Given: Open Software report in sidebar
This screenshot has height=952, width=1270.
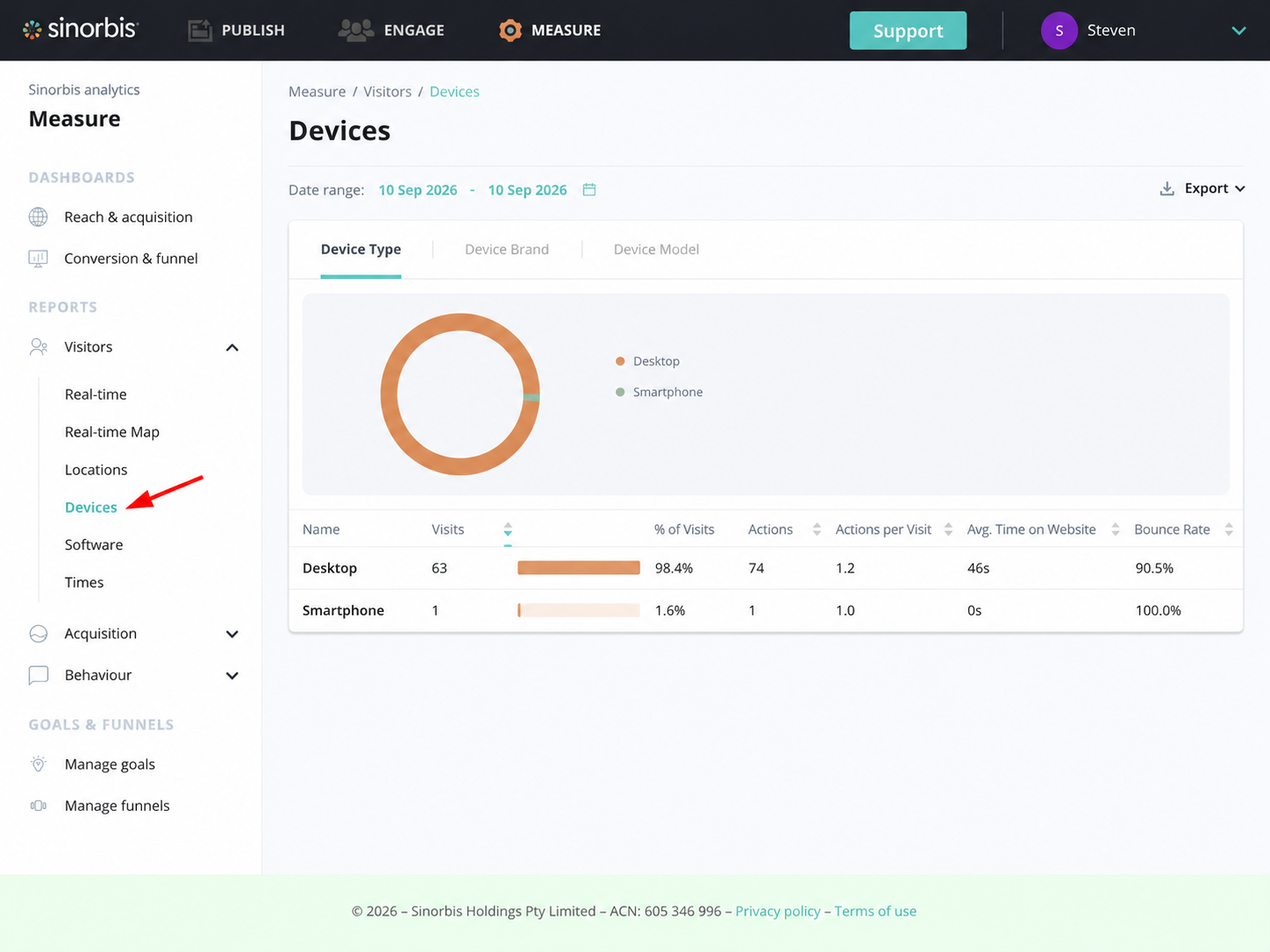Looking at the screenshot, I should (x=94, y=545).
